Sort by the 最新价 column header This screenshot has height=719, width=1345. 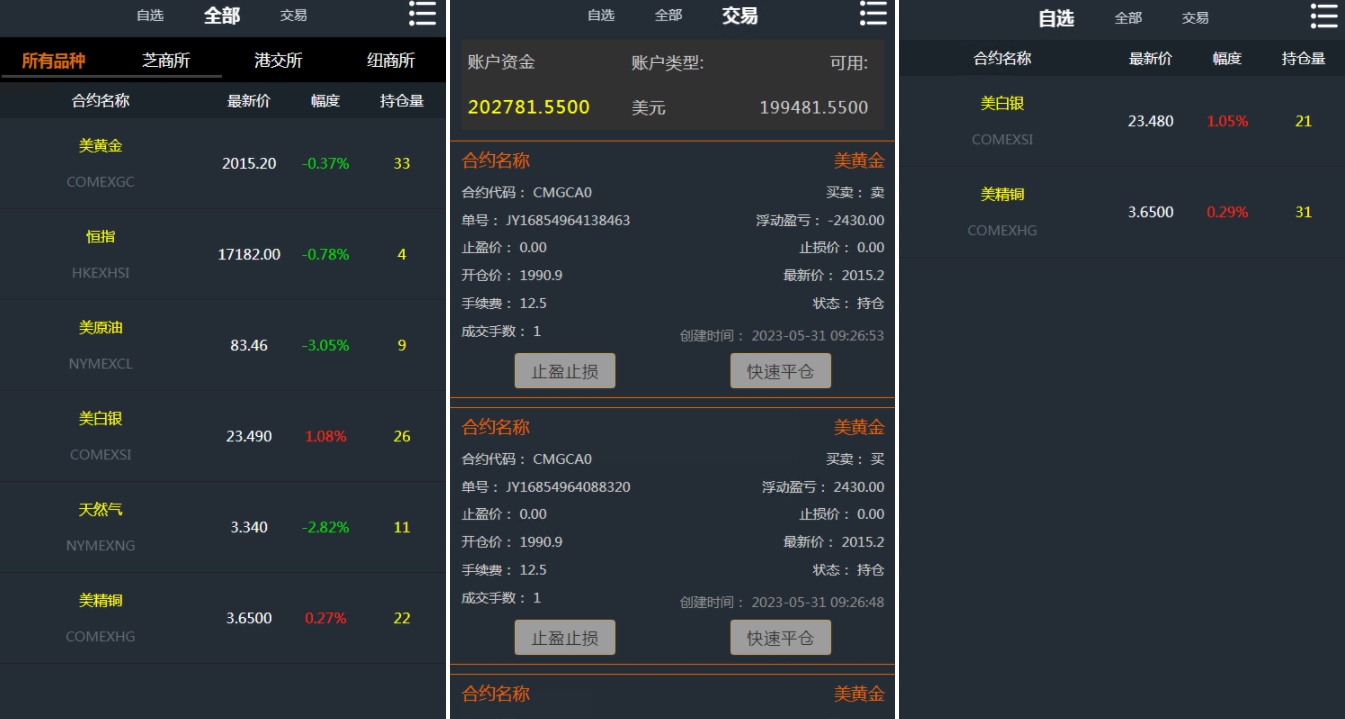(250, 100)
